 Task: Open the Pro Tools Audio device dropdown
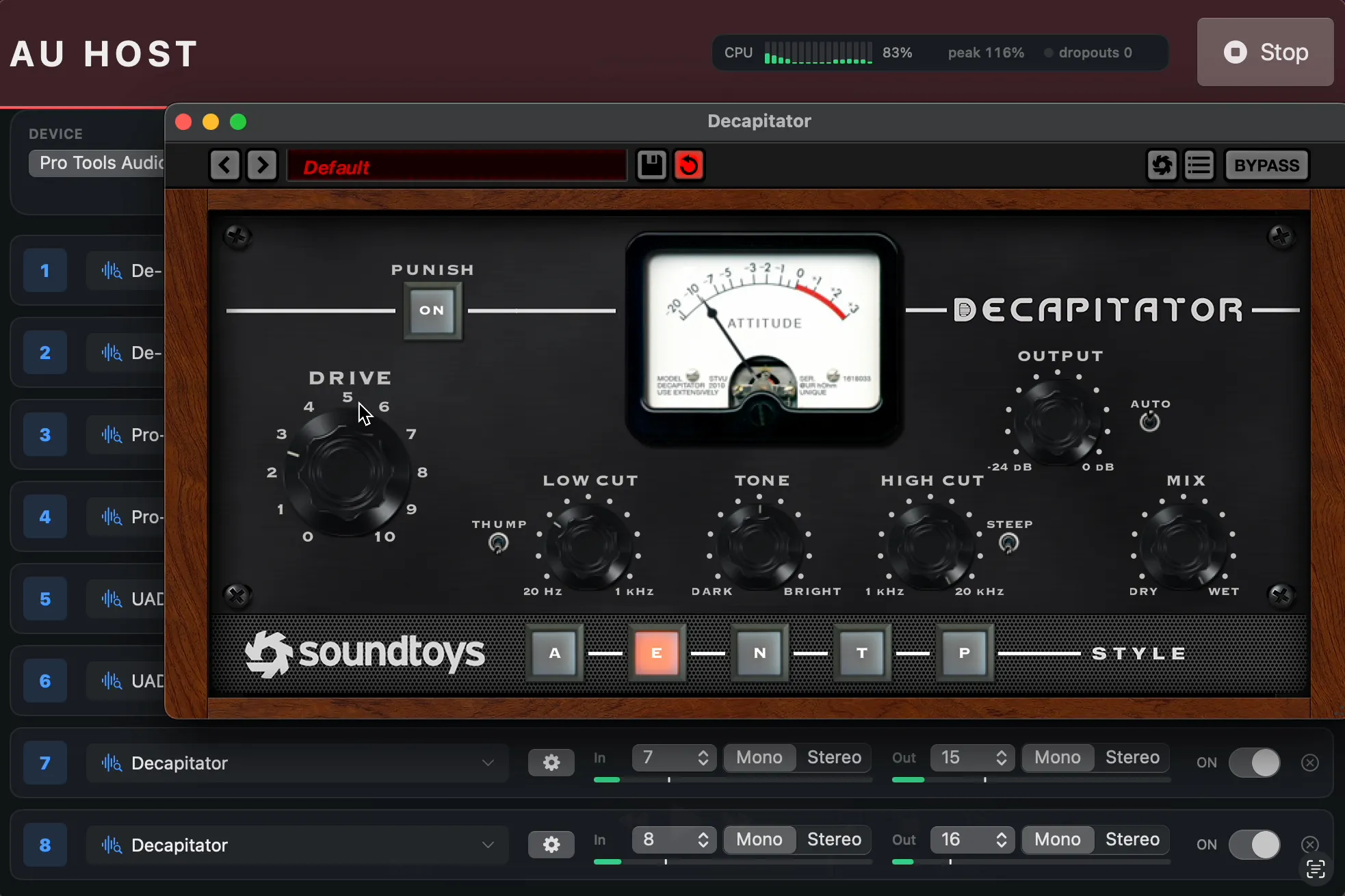click(x=96, y=163)
